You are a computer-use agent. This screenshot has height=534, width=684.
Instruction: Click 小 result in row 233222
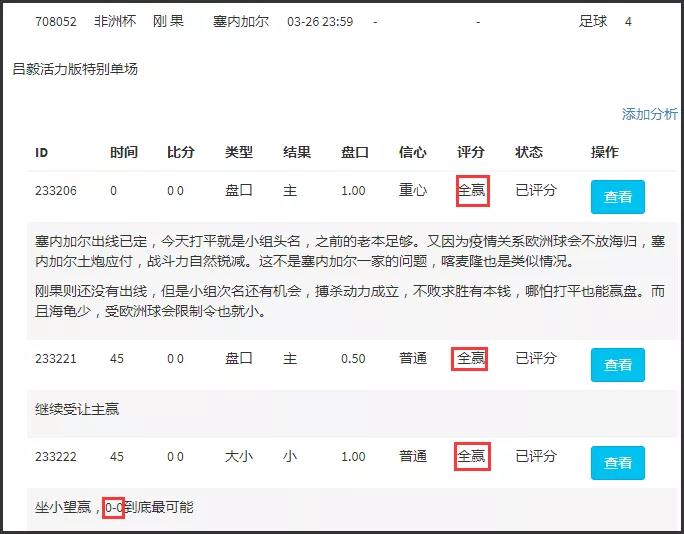coord(290,456)
